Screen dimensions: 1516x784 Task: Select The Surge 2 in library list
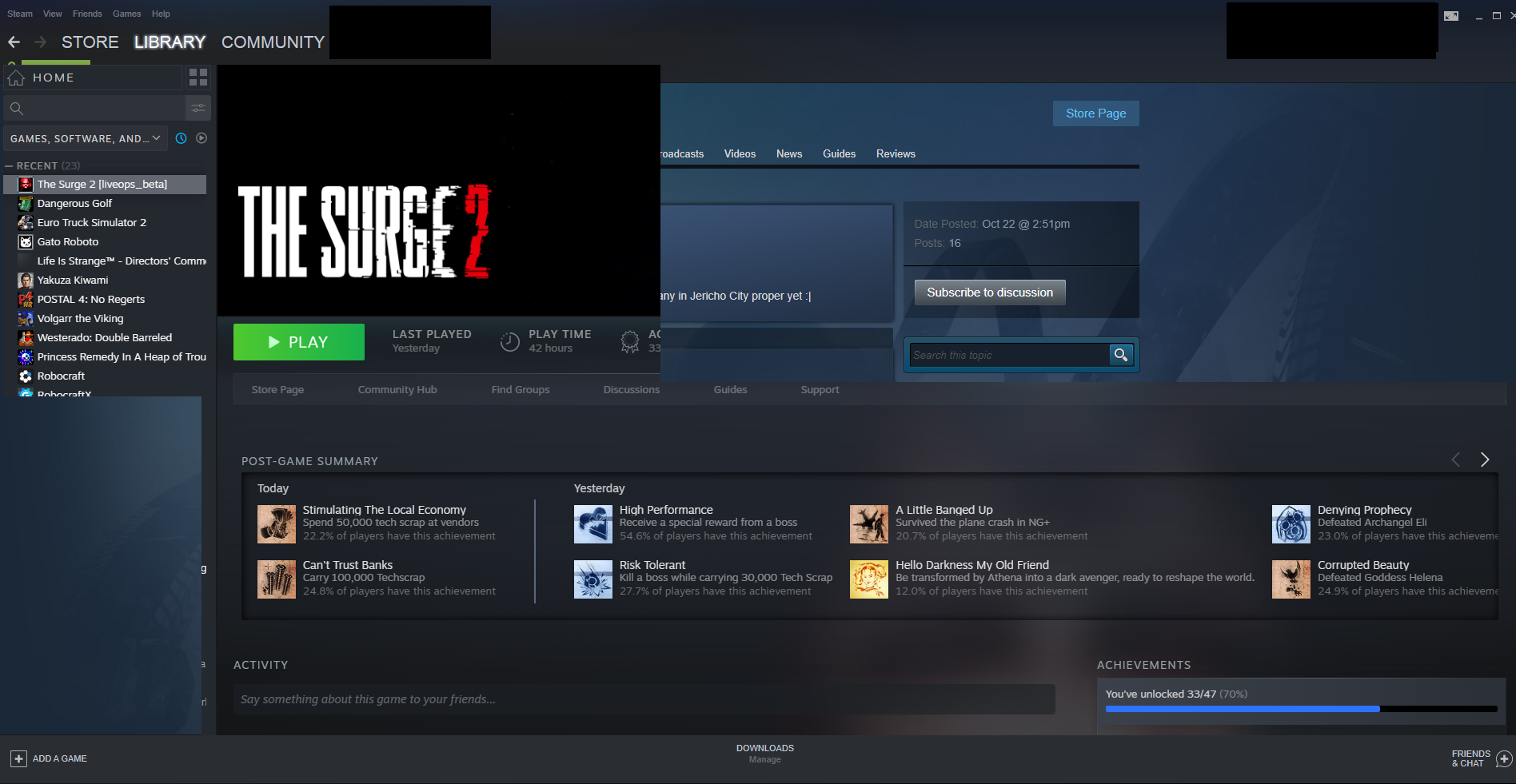[x=105, y=185]
